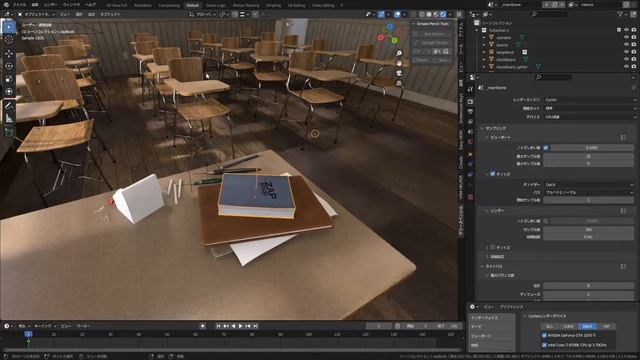Select the Add Cube tool
The image size is (640, 360).
coord(9,132)
